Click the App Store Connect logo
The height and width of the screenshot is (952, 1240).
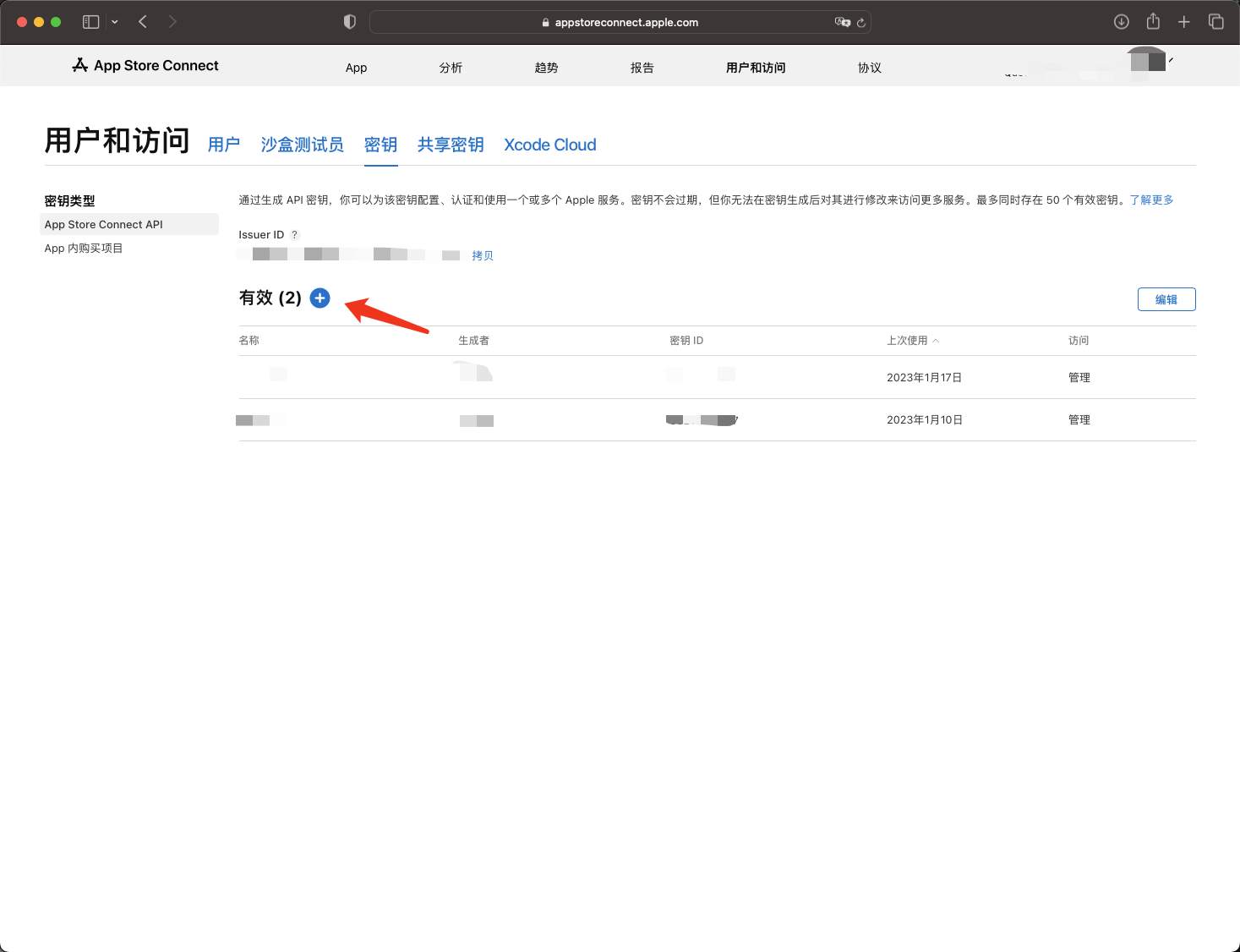click(145, 65)
